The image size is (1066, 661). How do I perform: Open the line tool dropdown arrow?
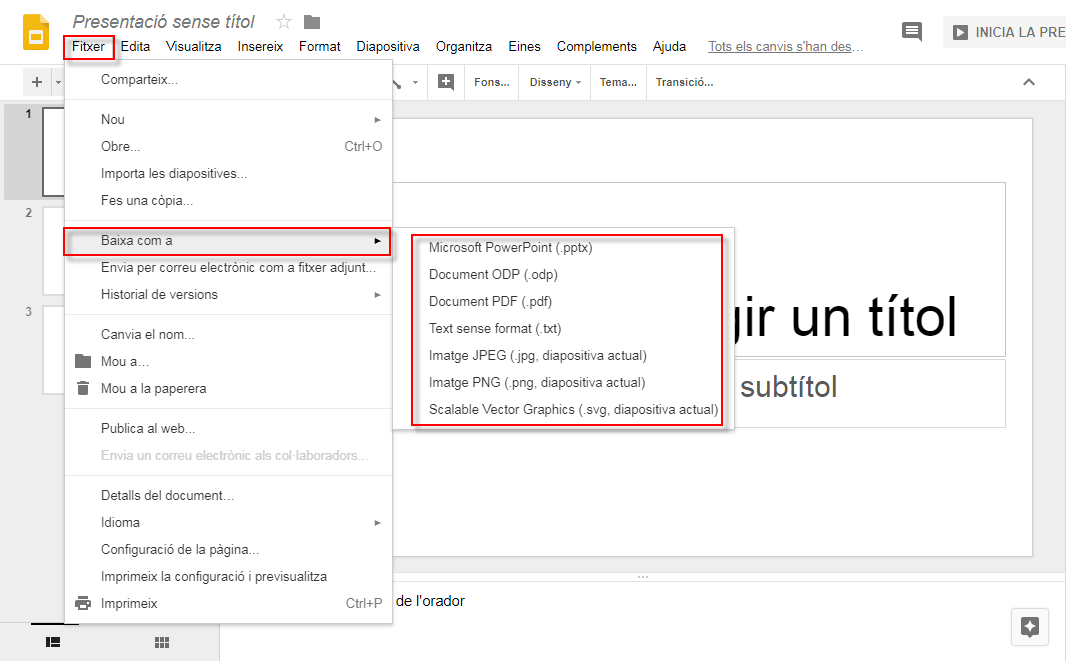(x=415, y=82)
